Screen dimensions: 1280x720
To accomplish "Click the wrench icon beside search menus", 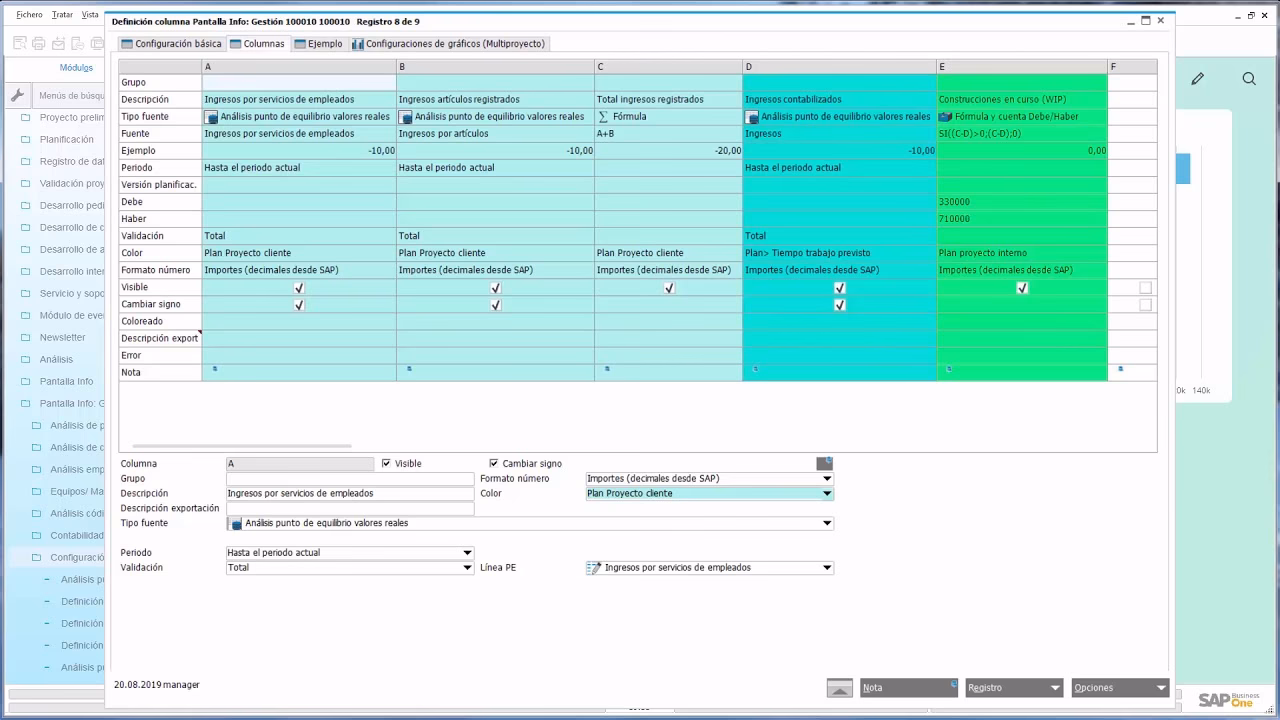I will click(17, 96).
